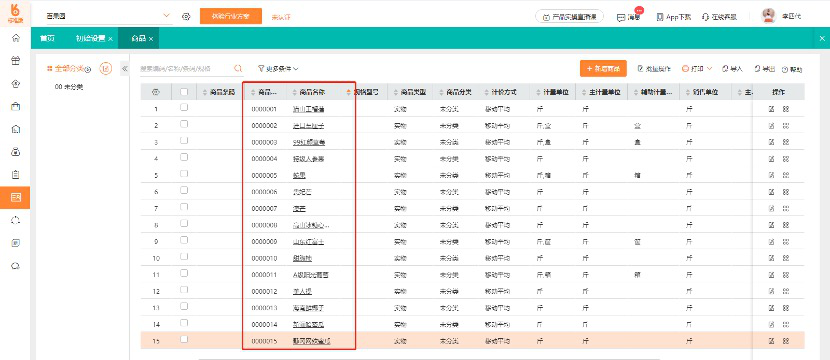The width and height of the screenshot is (830, 360).
Task: Click inside the product search input field
Action: pyautogui.click(x=185, y=69)
